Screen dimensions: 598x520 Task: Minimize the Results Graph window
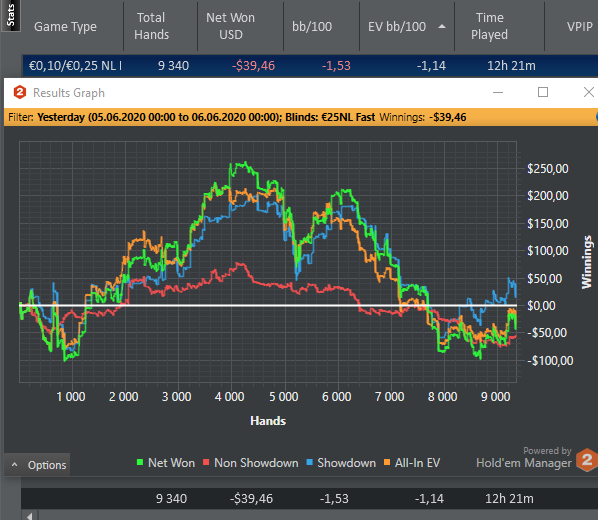[x=498, y=92]
